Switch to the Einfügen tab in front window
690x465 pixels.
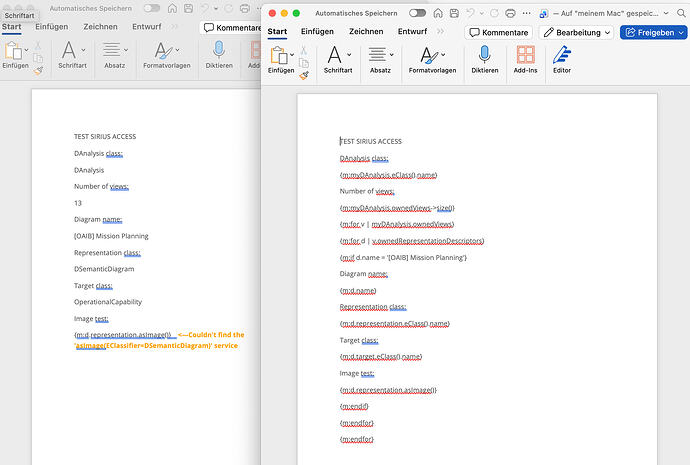click(317, 32)
